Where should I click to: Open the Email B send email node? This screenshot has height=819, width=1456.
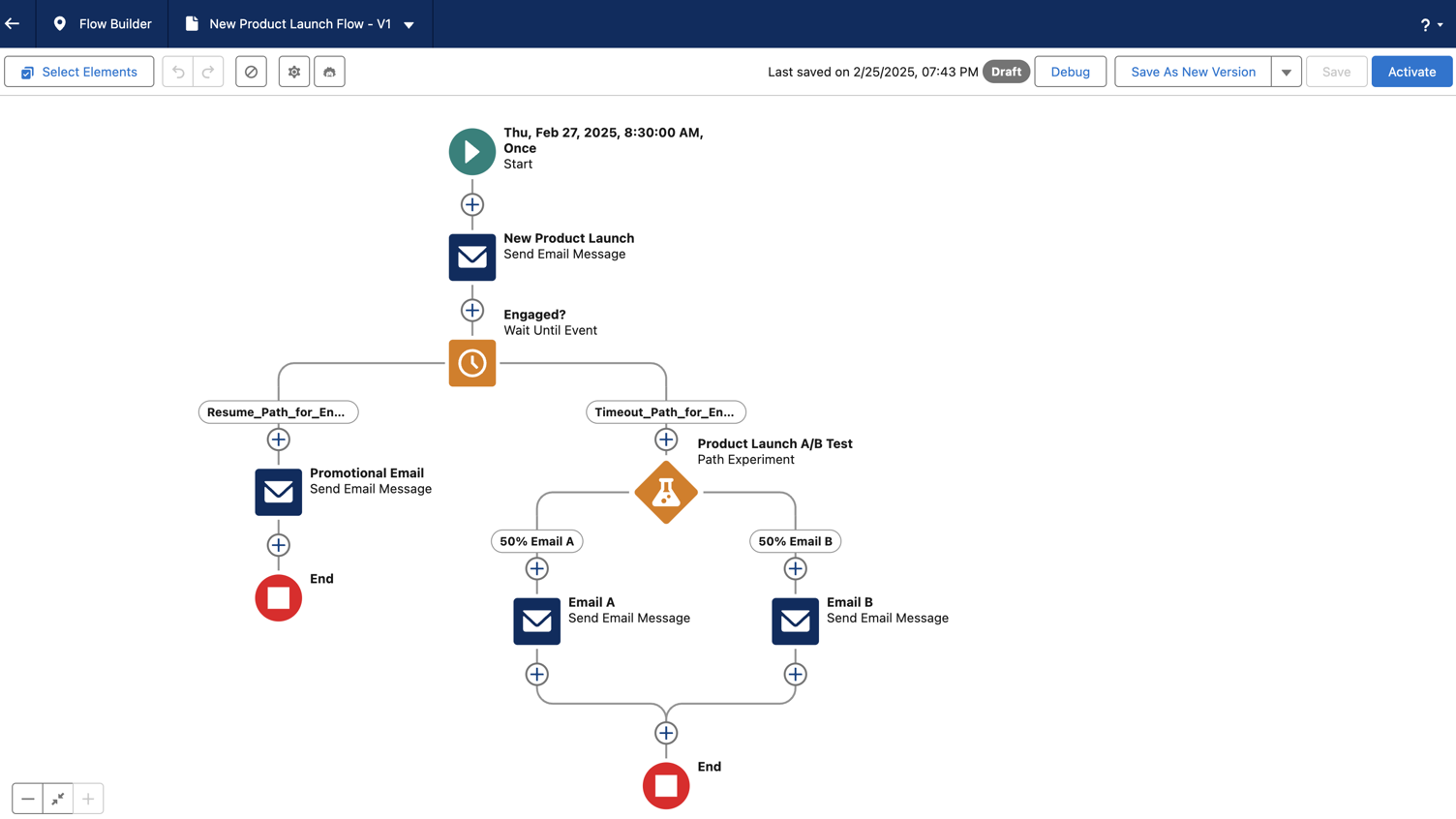coord(795,622)
